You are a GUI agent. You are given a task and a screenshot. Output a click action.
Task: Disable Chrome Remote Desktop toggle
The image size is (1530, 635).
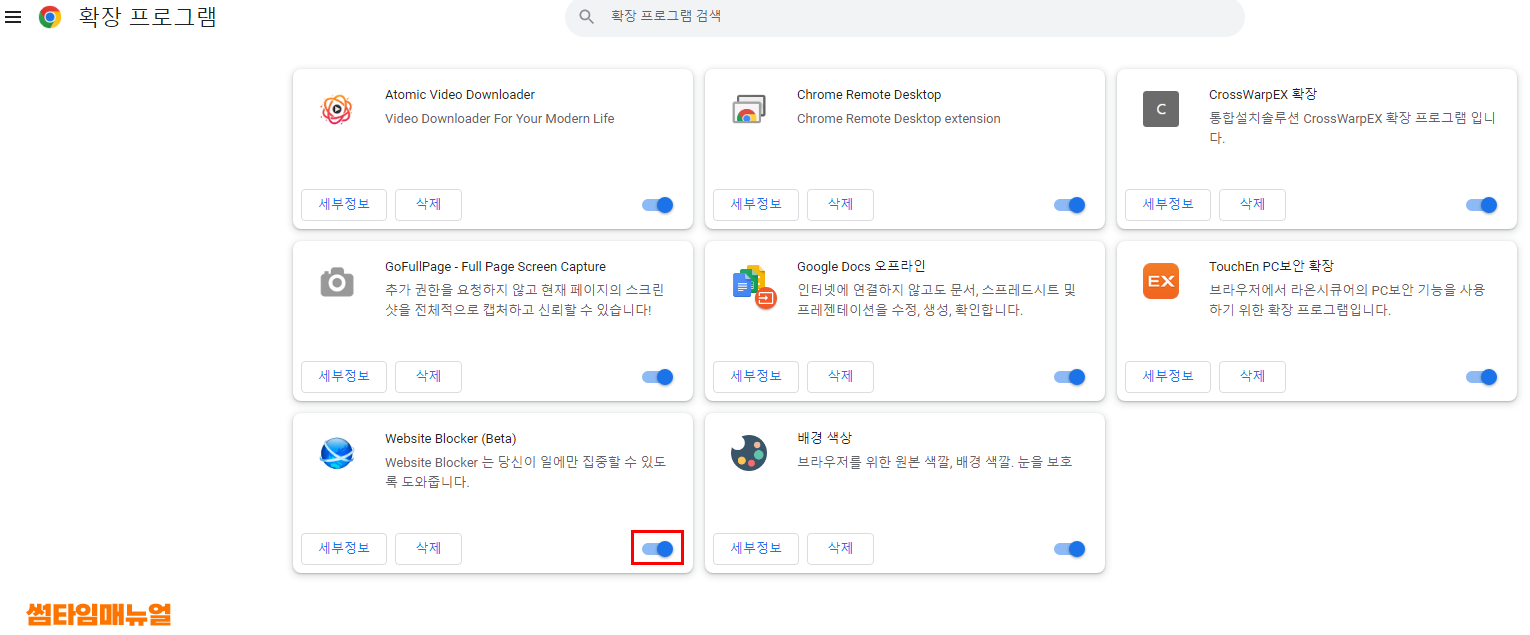pyautogui.click(x=1070, y=205)
